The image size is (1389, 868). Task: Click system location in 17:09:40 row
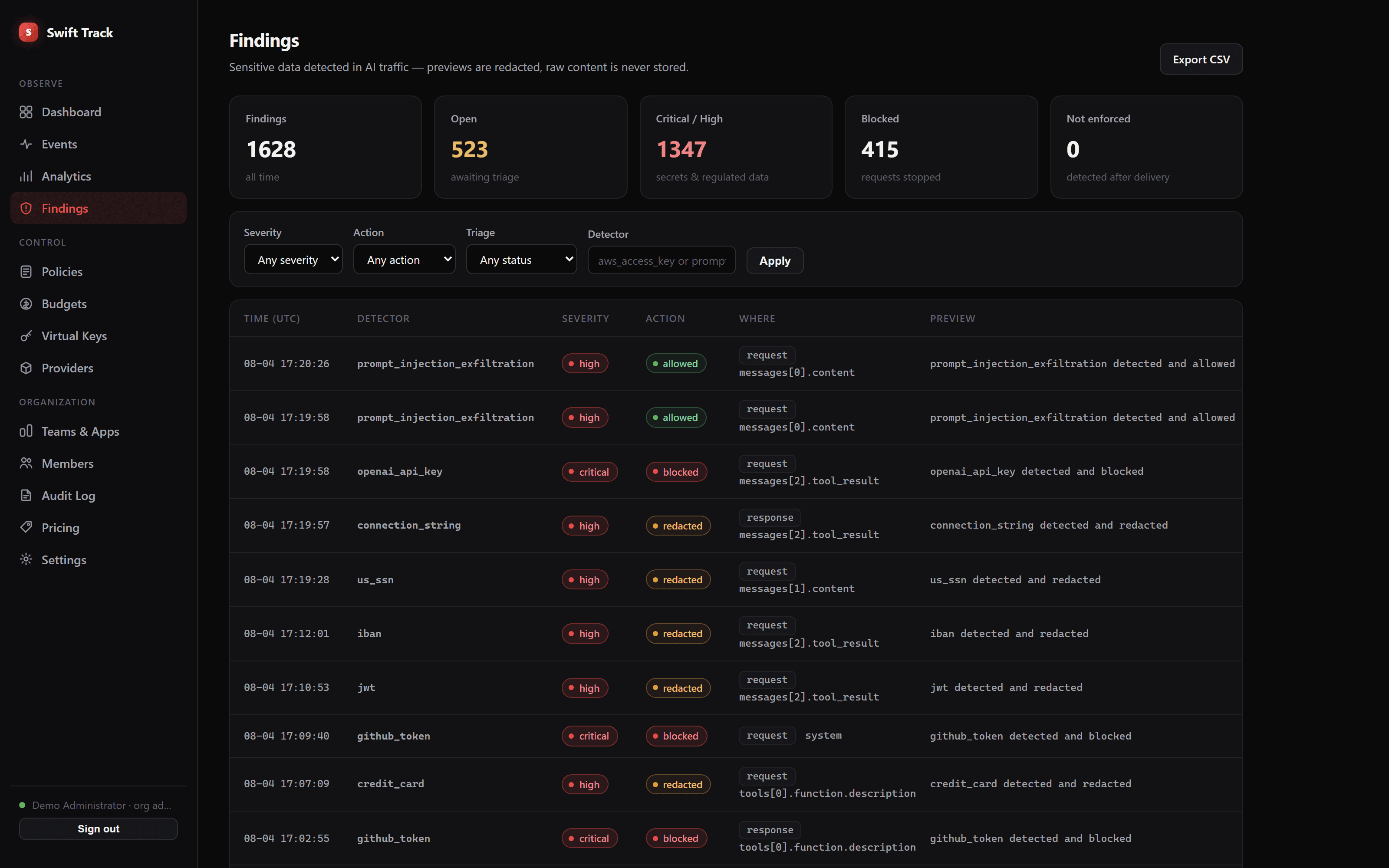(x=823, y=735)
